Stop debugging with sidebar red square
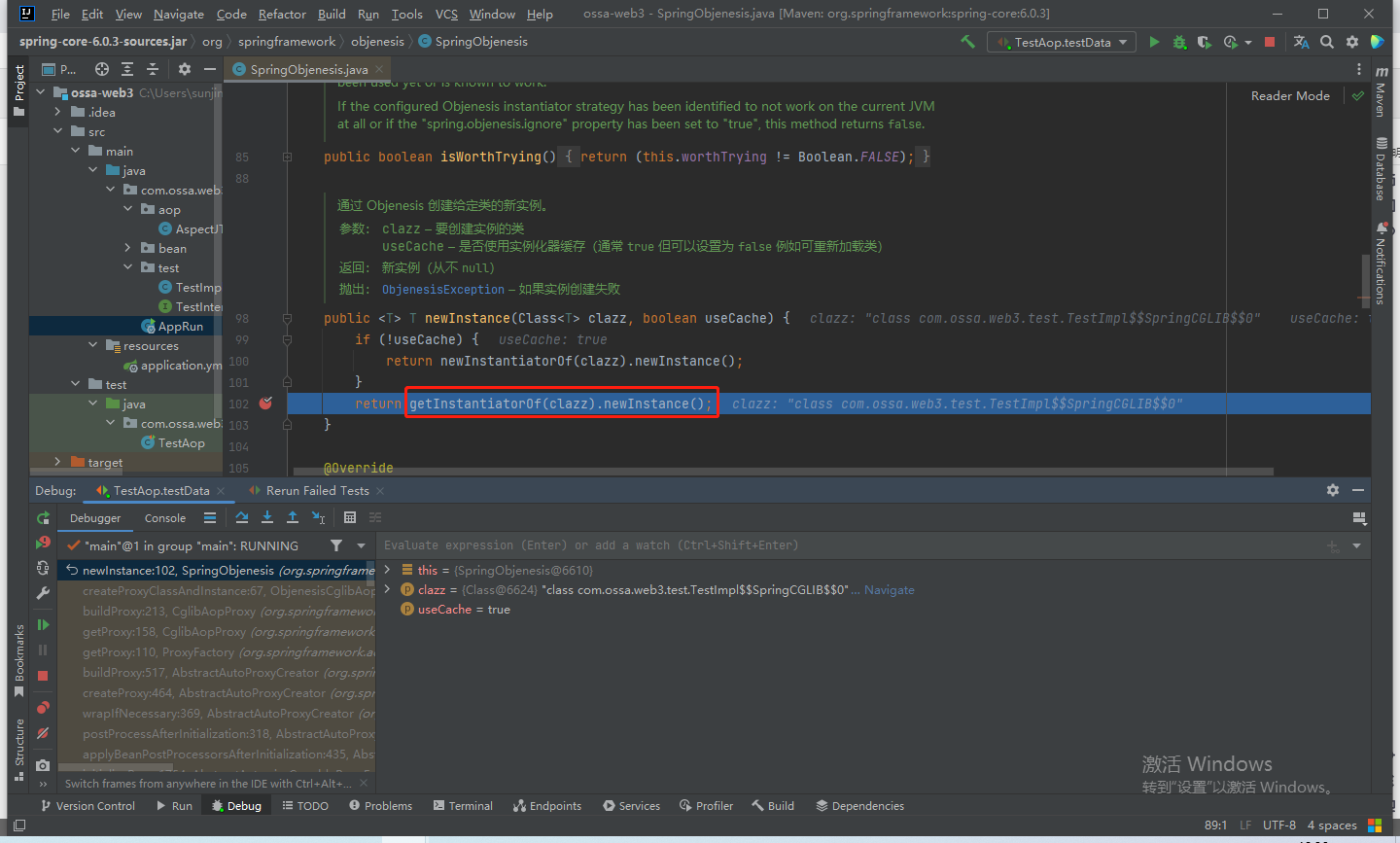The image size is (1400, 843). (43, 675)
